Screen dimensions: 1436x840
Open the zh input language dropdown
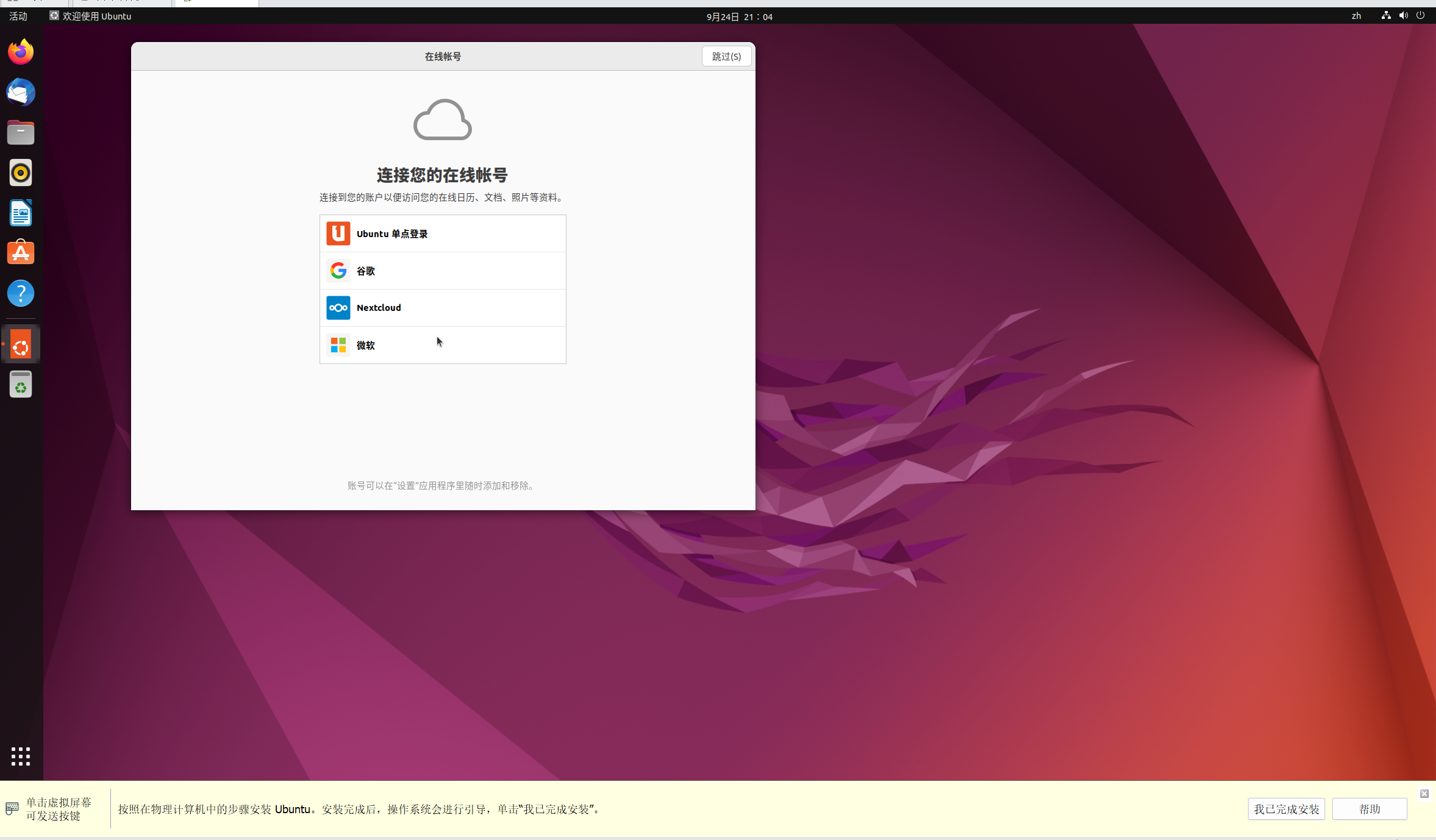click(1356, 16)
